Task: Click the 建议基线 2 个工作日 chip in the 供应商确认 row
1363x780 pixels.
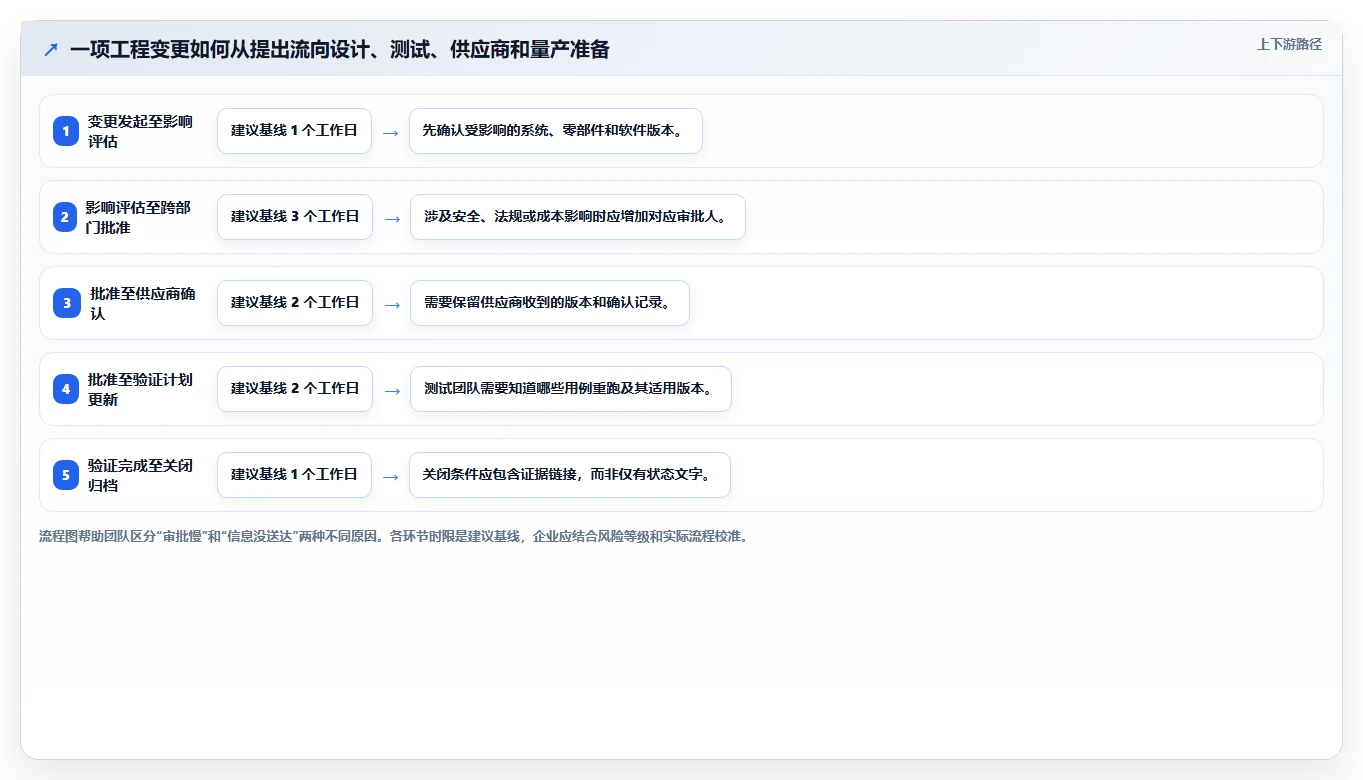Action: tap(295, 303)
